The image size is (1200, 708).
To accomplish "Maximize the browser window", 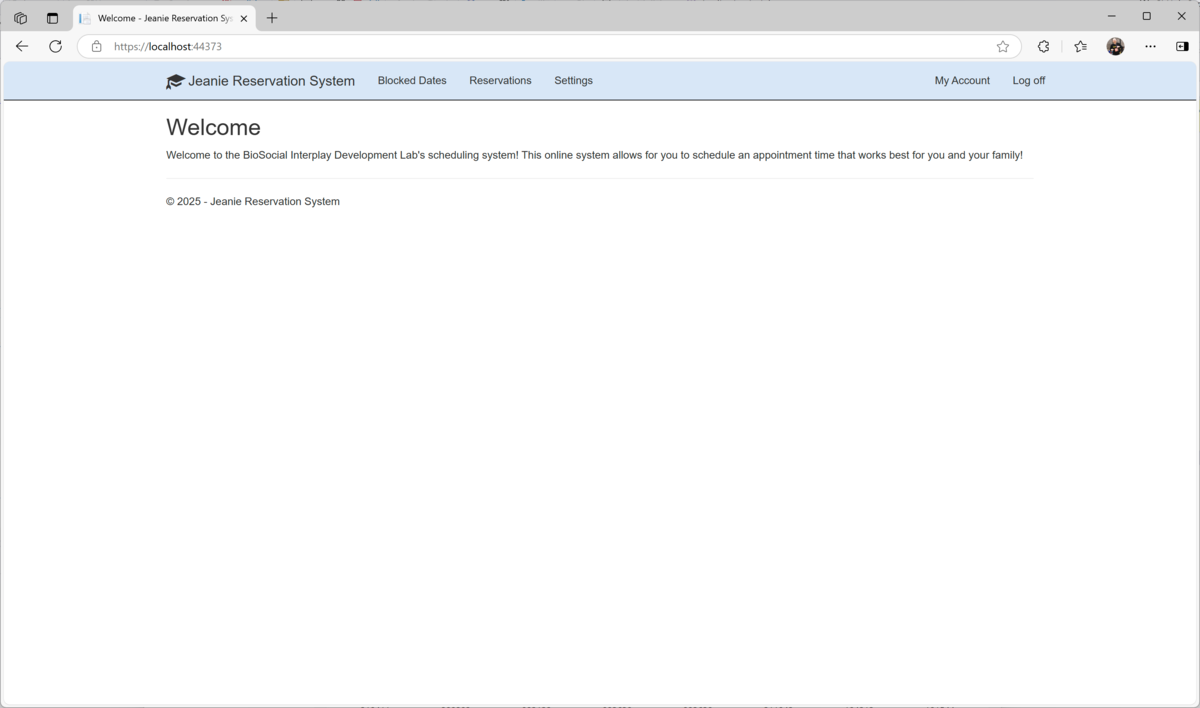I will click(x=1147, y=16).
